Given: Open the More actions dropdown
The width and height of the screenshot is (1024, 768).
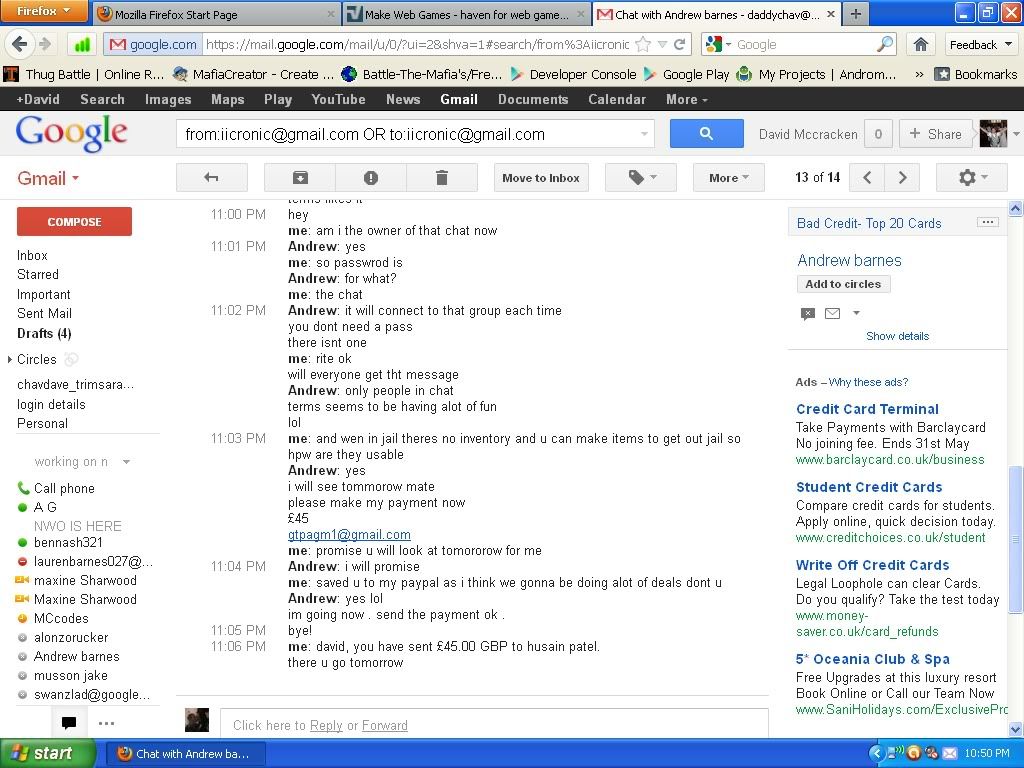Looking at the screenshot, I should point(728,178).
